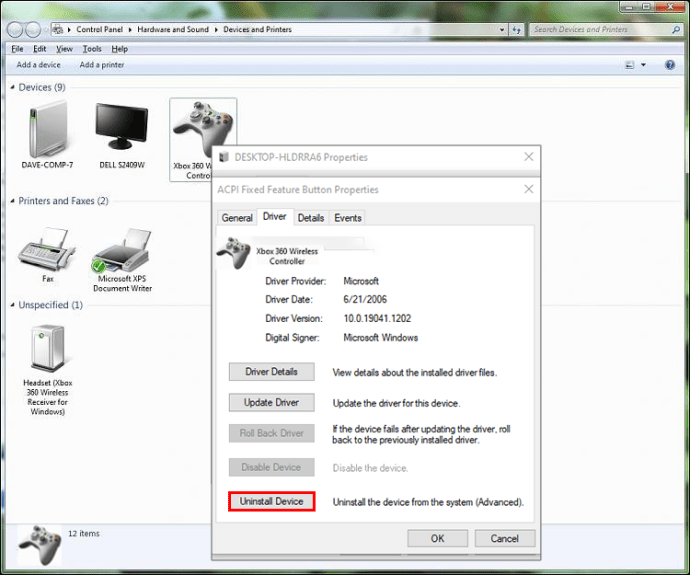Click the Driver Details button
The height and width of the screenshot is (575, 690).
point(272,372)
